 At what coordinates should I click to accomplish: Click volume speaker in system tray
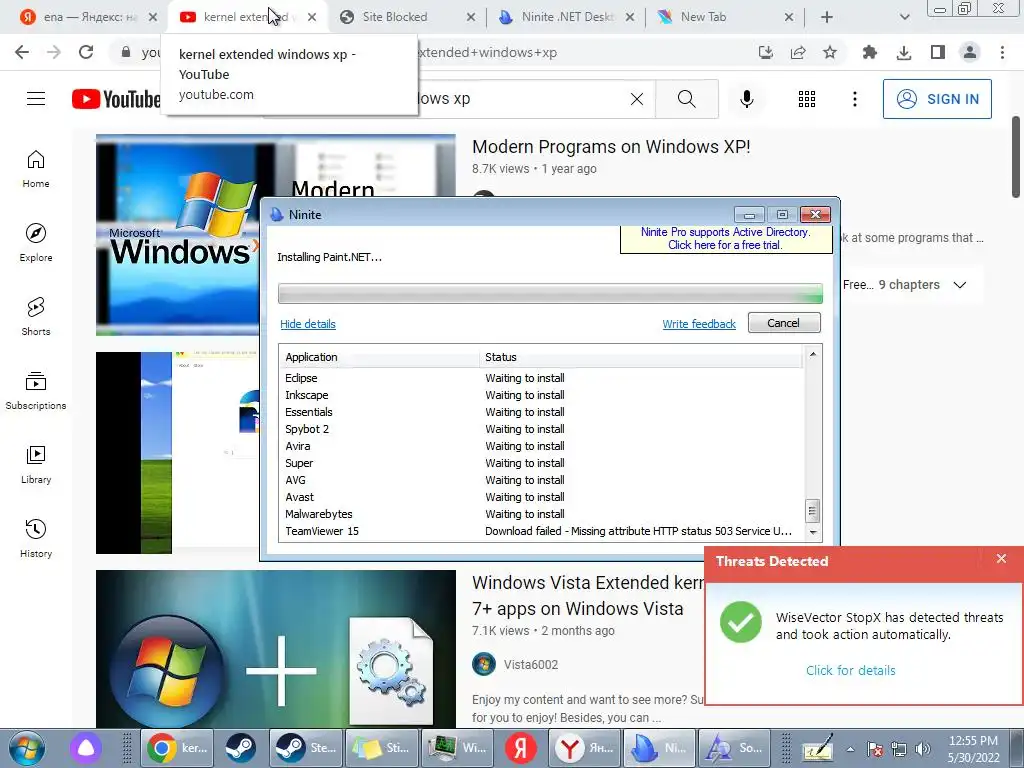pyautogui.click(x=923, y=749)
